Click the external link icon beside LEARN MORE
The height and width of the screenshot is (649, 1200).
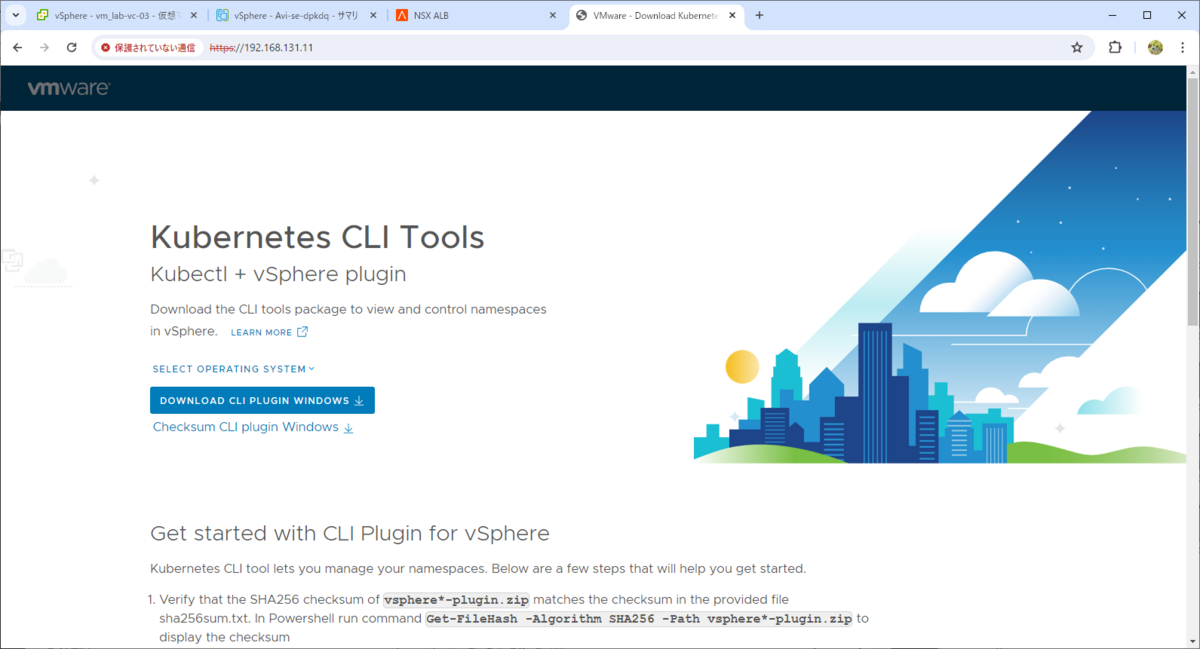302,332
